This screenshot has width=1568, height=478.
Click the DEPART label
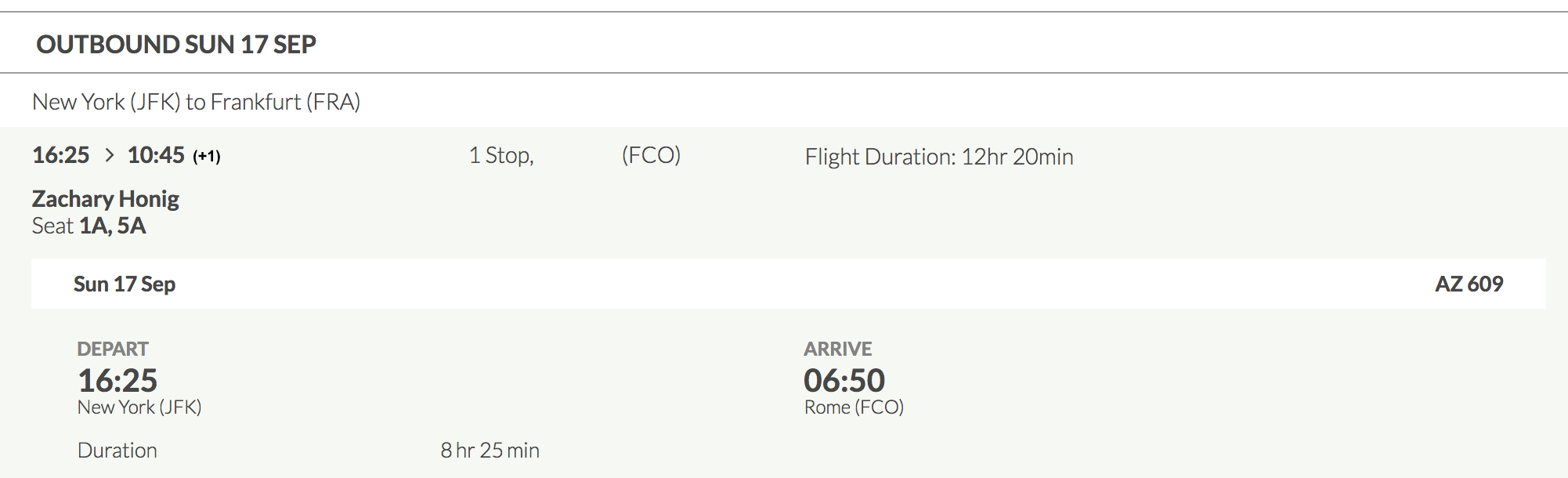click(113, 349)
